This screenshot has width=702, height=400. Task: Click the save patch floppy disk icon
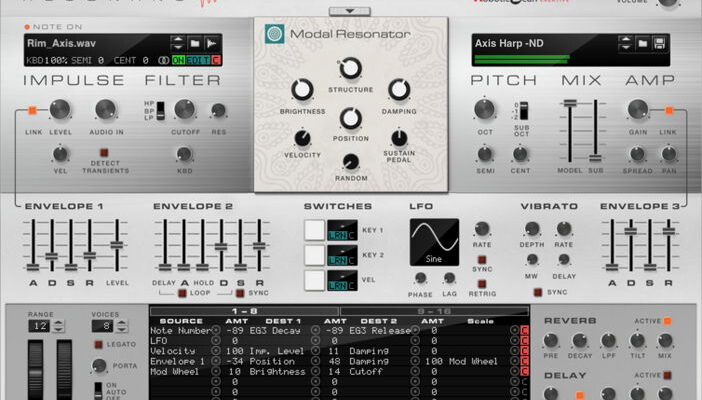(x=658, y=43)
